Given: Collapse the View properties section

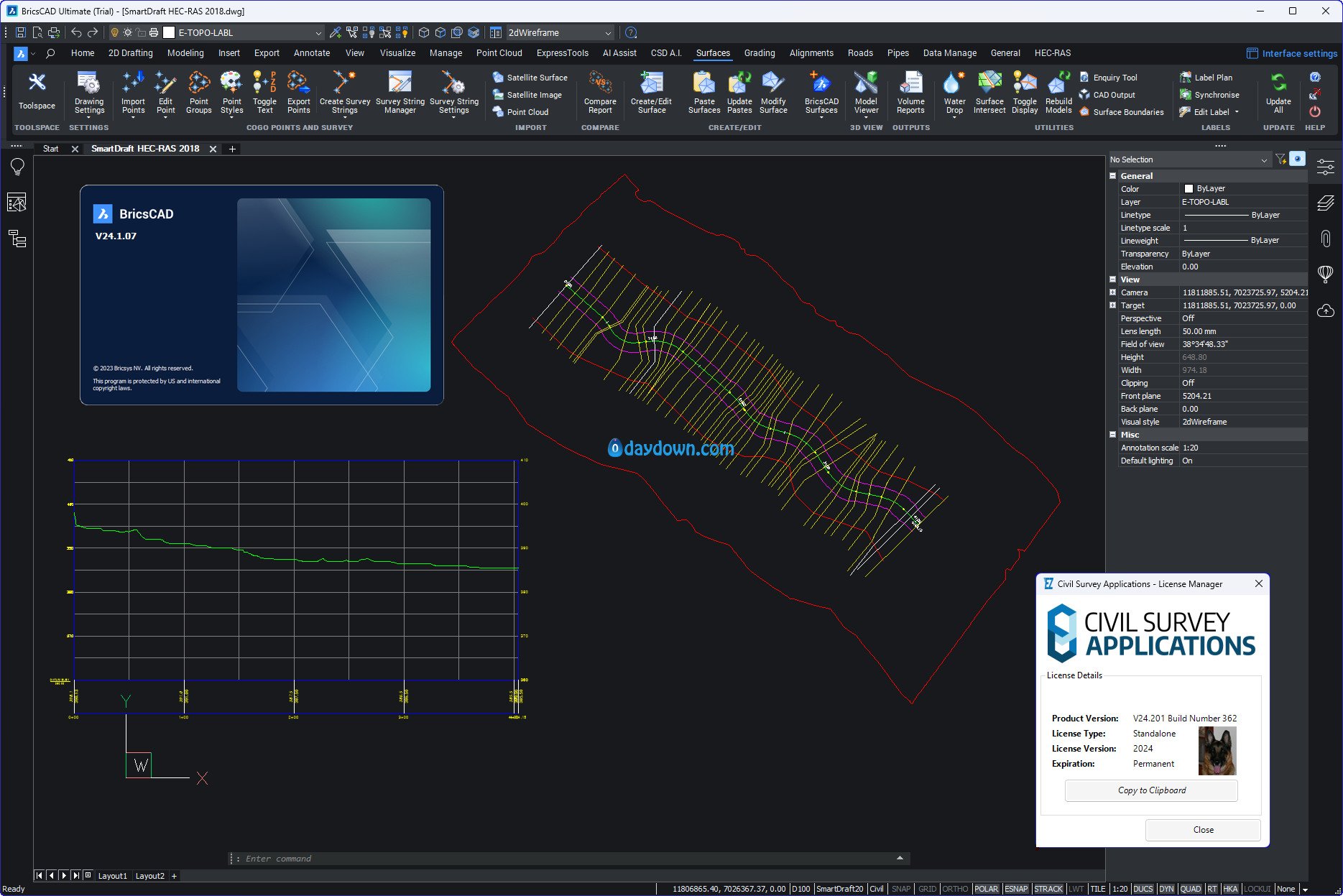Looking at the screenshot, I should (x=1113, y=280).
